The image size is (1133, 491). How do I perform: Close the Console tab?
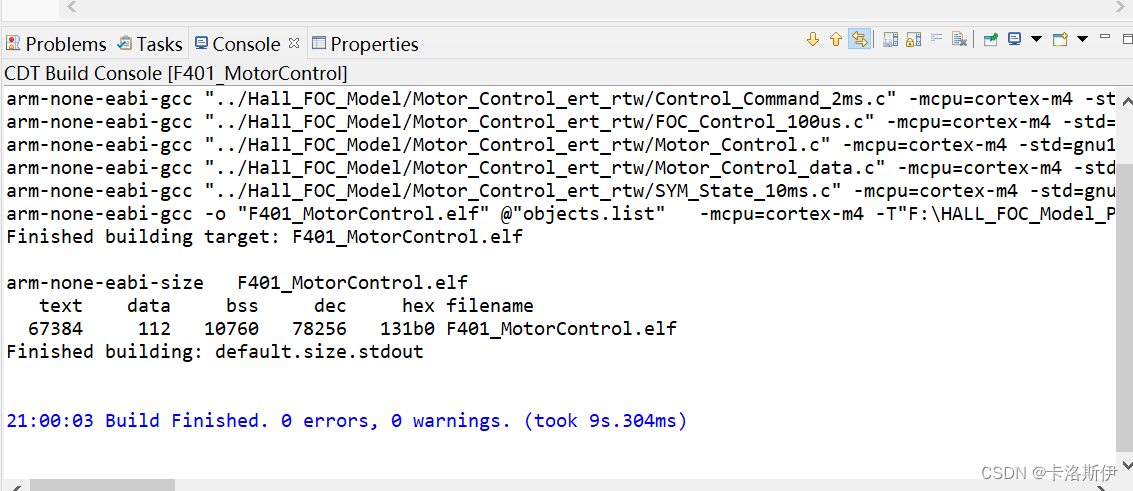[x=294, y=43]
